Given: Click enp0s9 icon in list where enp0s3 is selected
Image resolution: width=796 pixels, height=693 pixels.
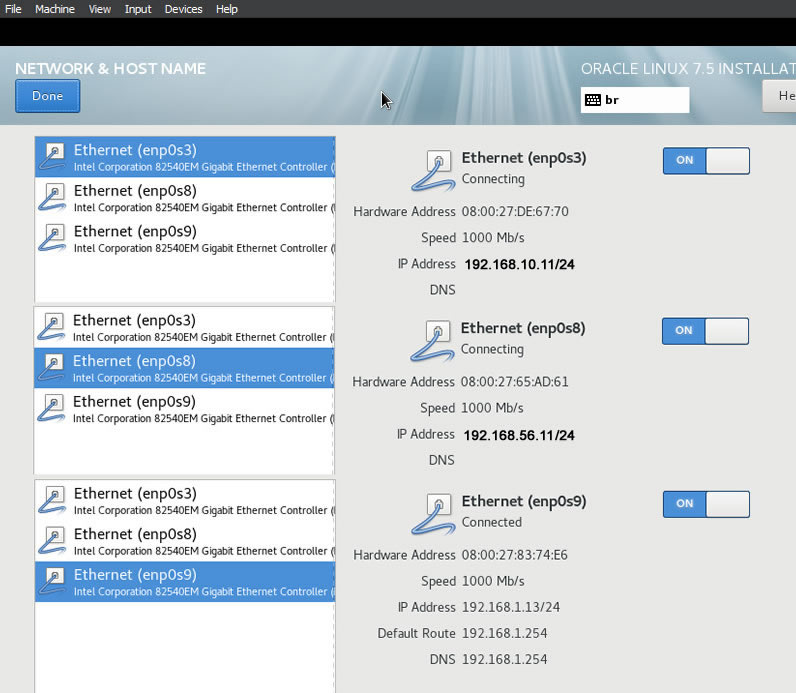Looking at the screenshot, I should click(x=53, y=238).
